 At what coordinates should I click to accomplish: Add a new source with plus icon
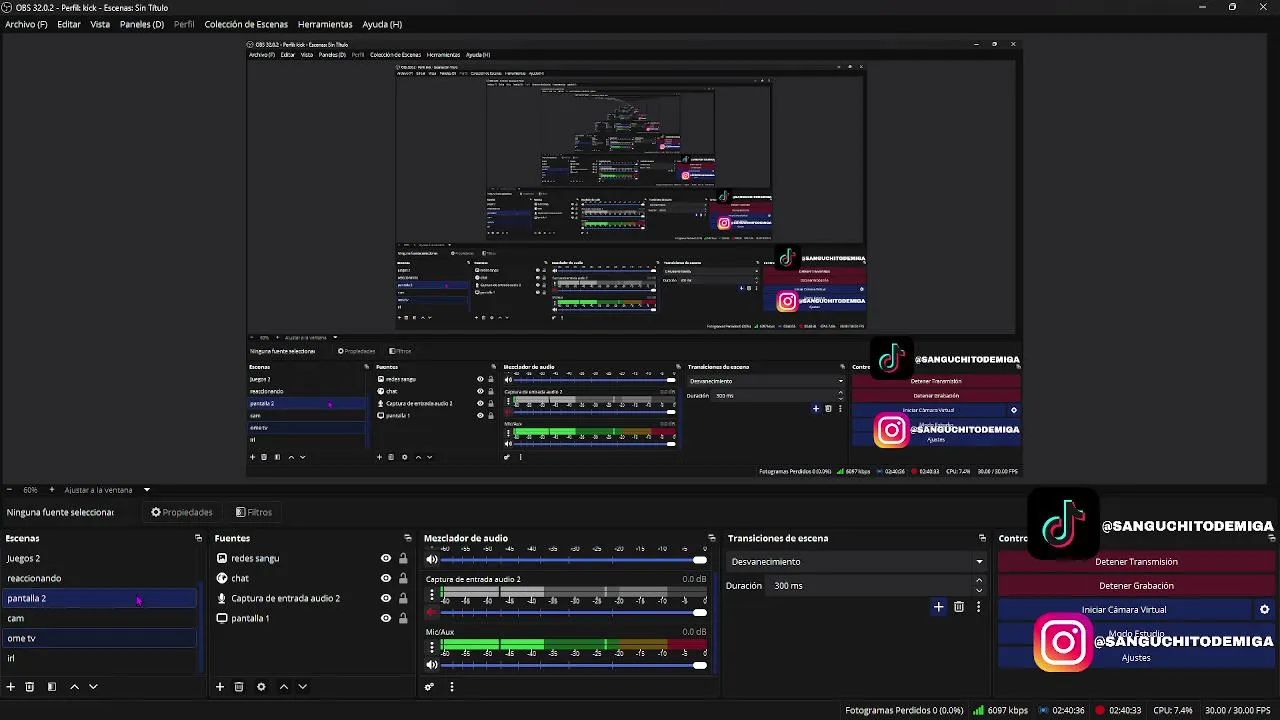coord(220,687)
